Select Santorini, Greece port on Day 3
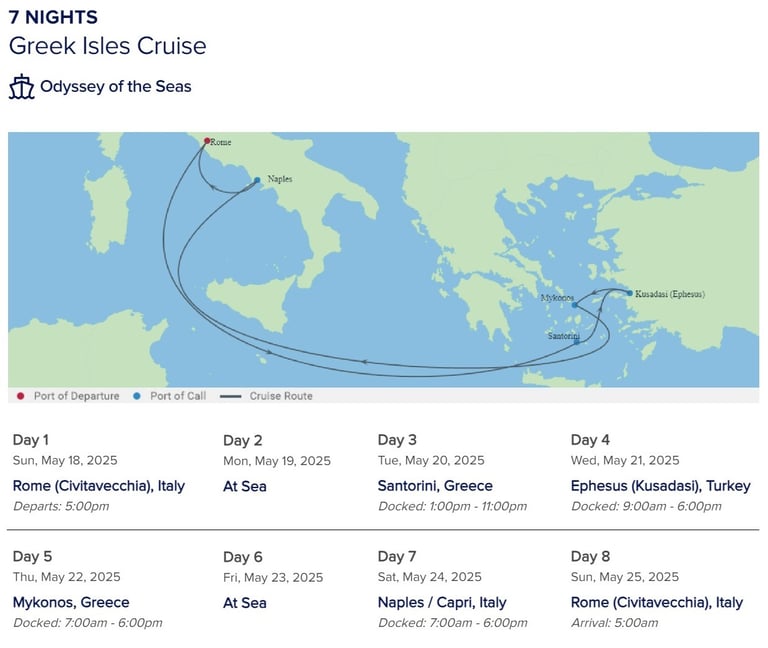The height and width of the screenshot is (648, 768). [435, 486]
